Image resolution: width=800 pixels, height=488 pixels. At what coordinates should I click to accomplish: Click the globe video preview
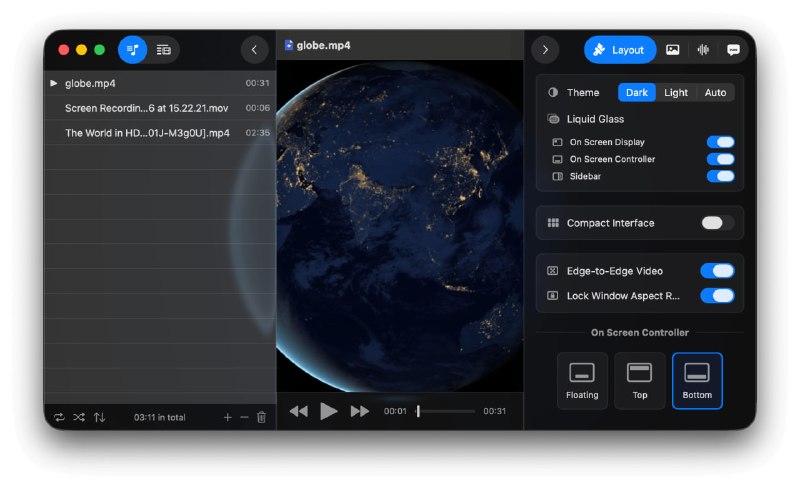400,226
